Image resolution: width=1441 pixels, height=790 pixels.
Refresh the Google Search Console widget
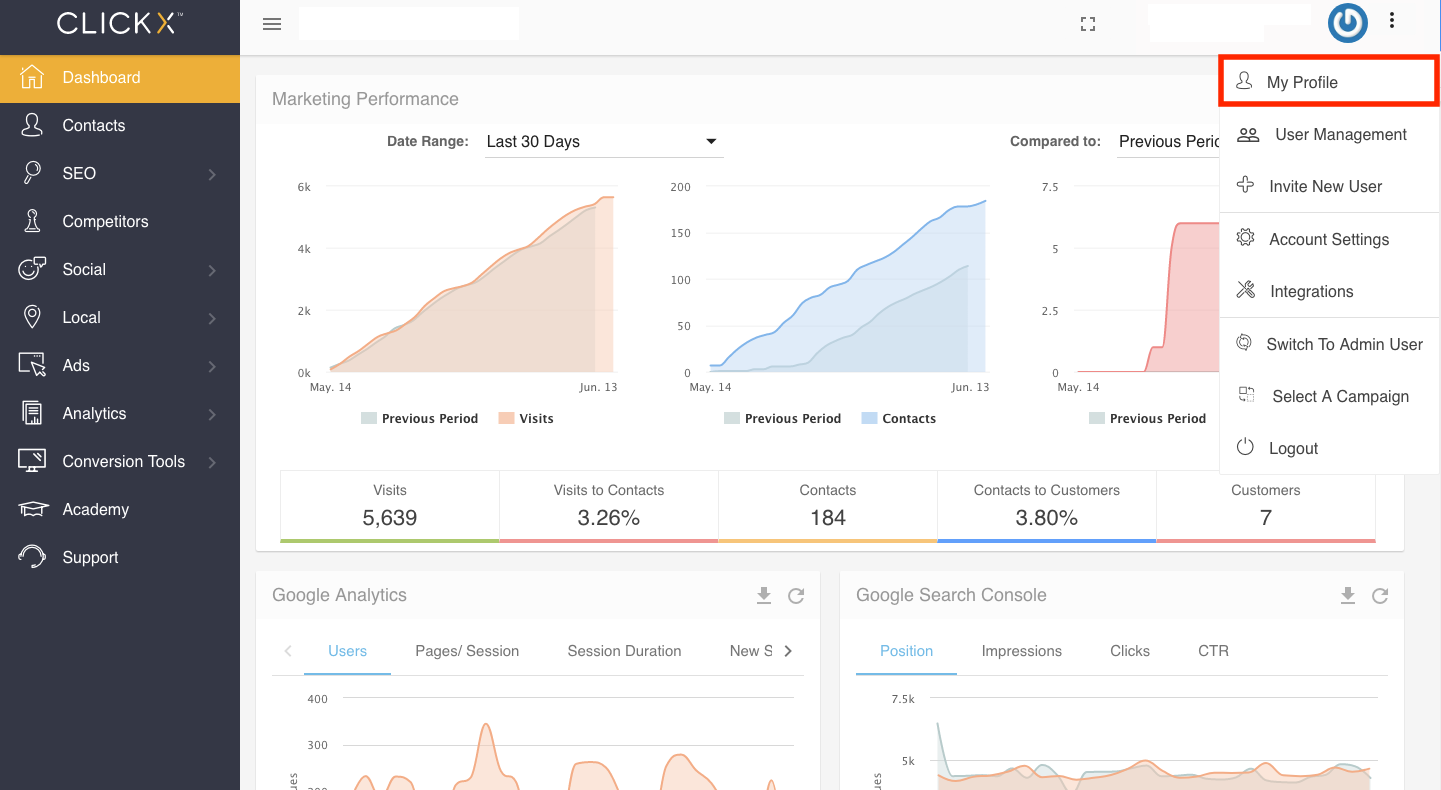point(1380,596)
